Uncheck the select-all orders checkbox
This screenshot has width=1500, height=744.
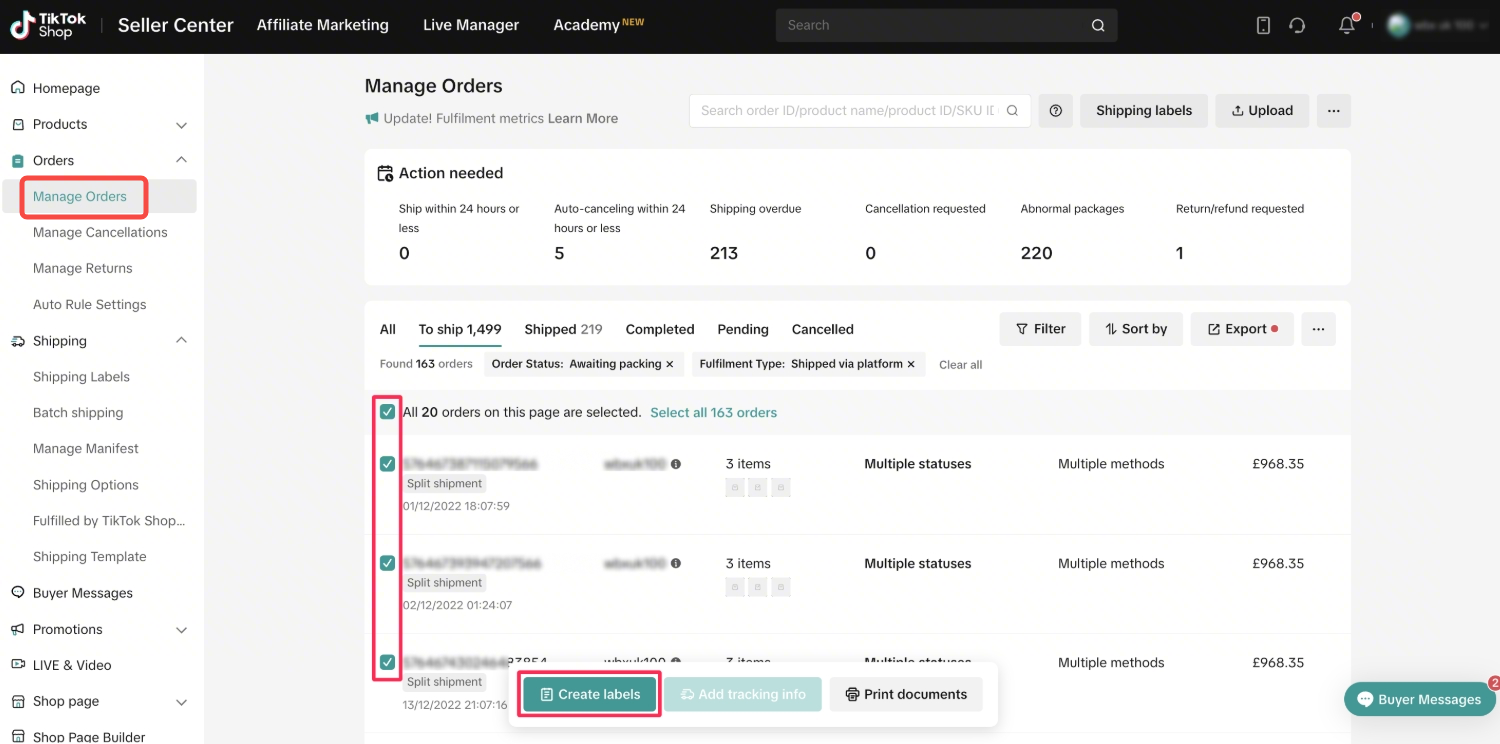point(388,412)
